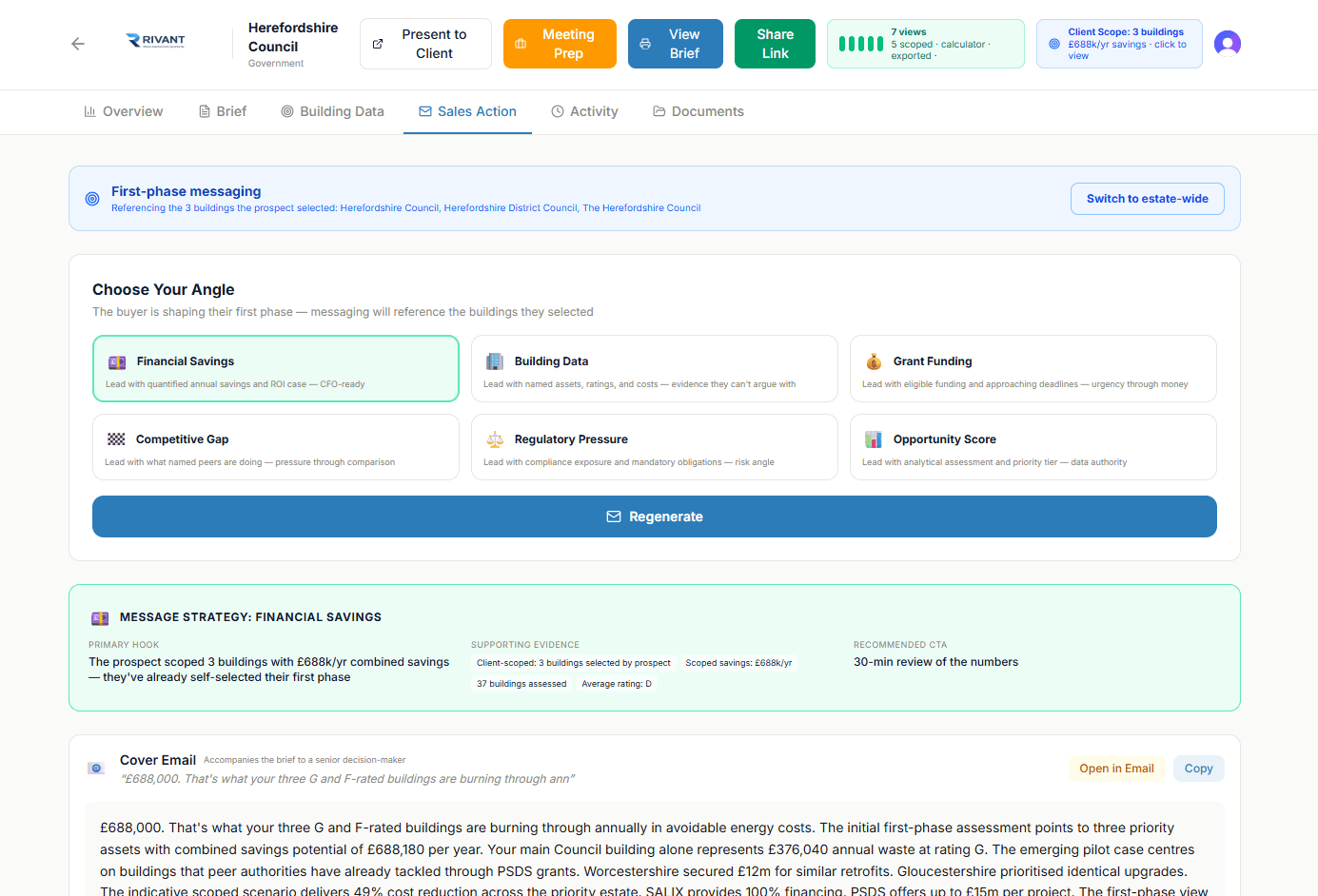This screenshot has height=896, width=1318.
Task: Select the Financial Savings angle card
Action: point(276,369)
